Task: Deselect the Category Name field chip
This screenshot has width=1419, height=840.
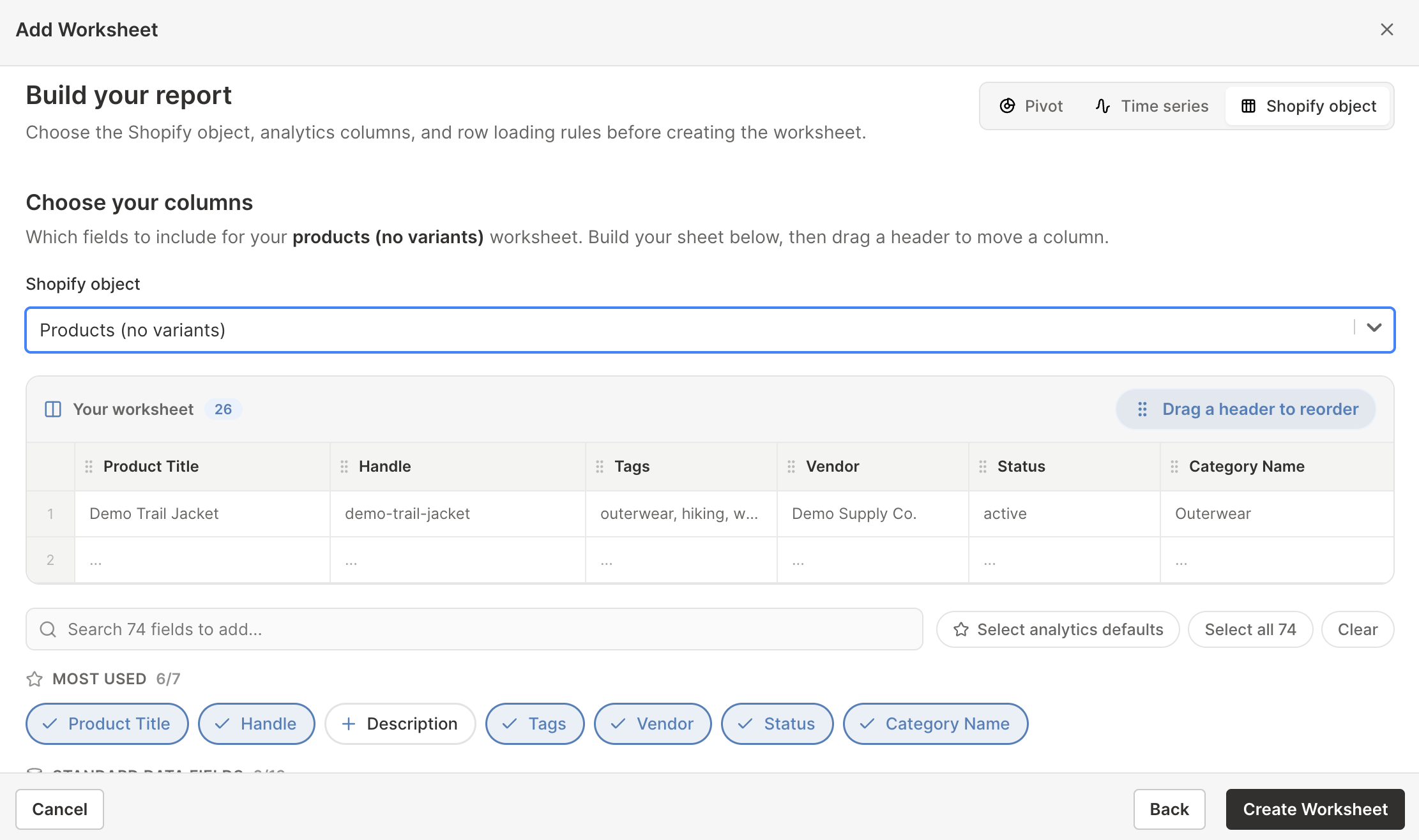Action: point(936,724)
